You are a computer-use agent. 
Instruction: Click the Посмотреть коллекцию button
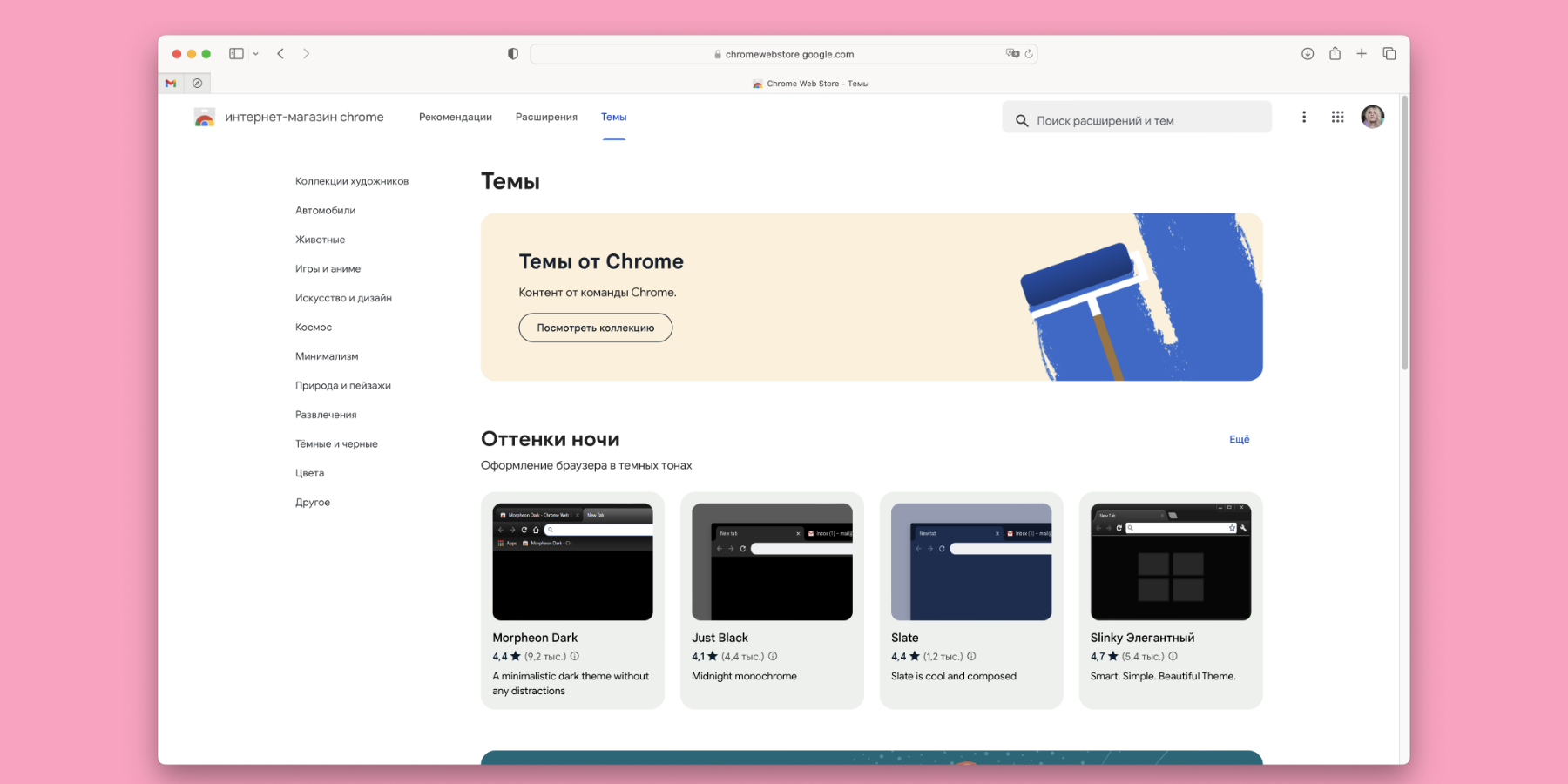coord(595,328)
